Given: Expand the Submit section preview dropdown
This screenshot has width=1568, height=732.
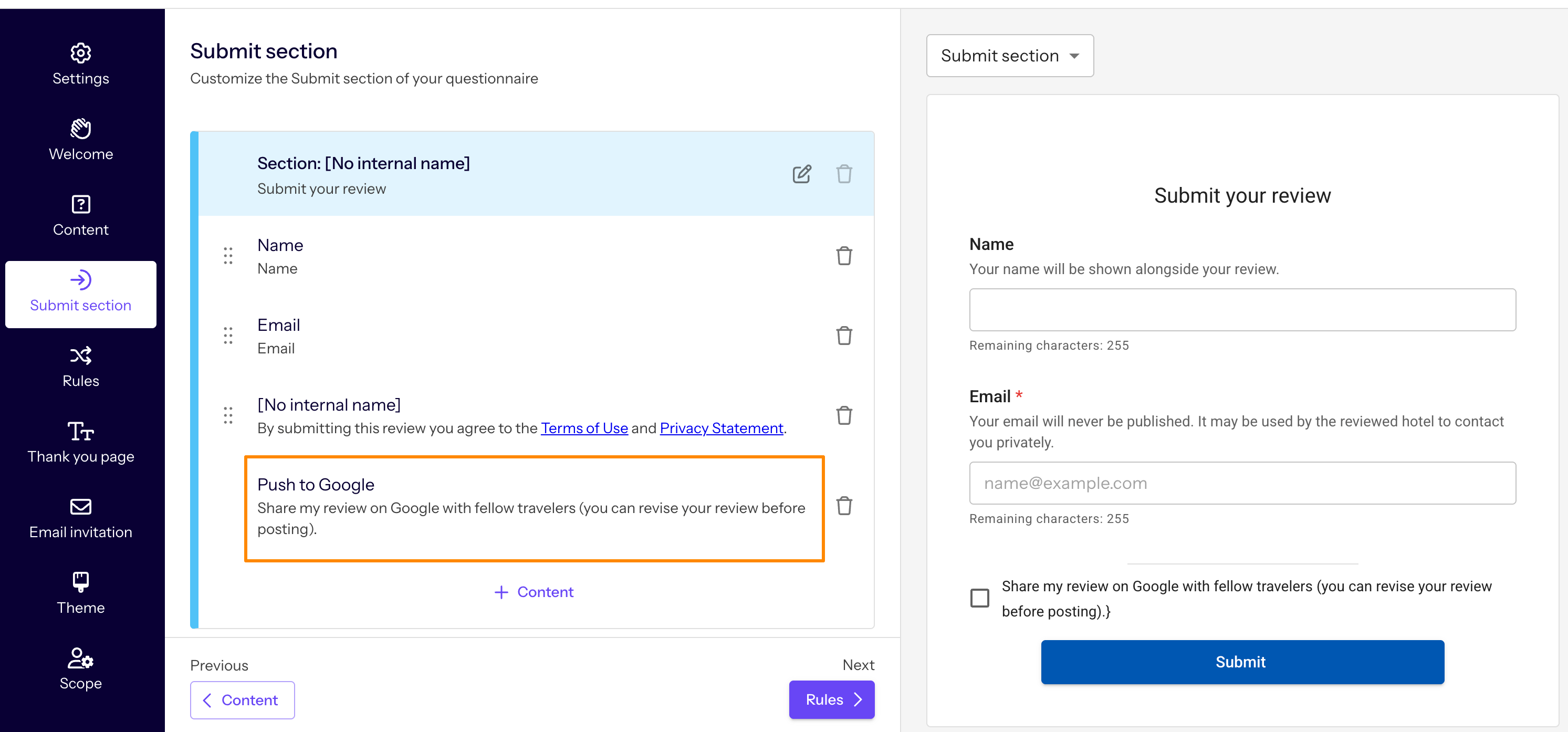Looking at the screenshot, I should point(1009,55).
